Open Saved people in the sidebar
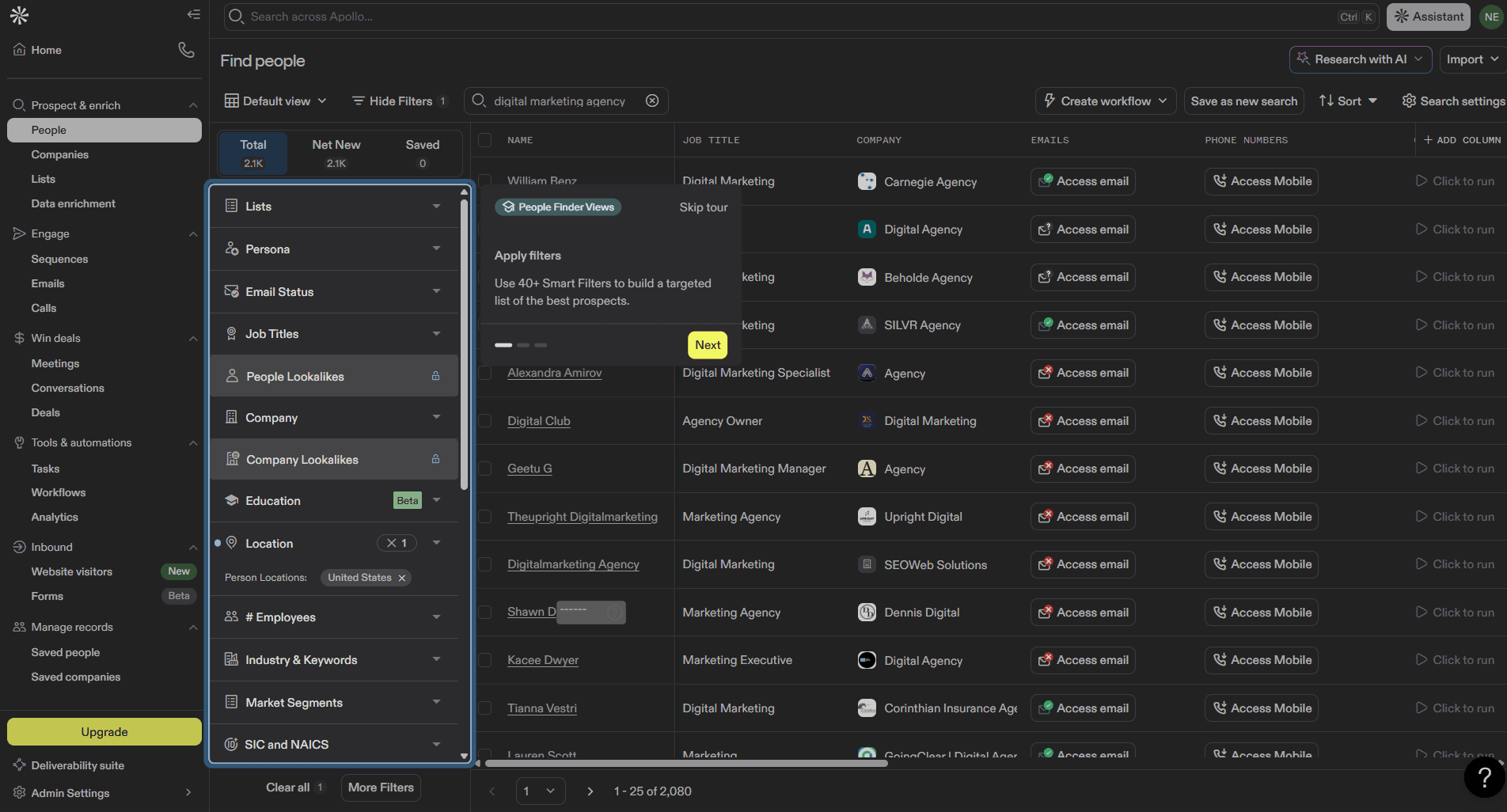 pyautogui.click(x=65, y=652)
